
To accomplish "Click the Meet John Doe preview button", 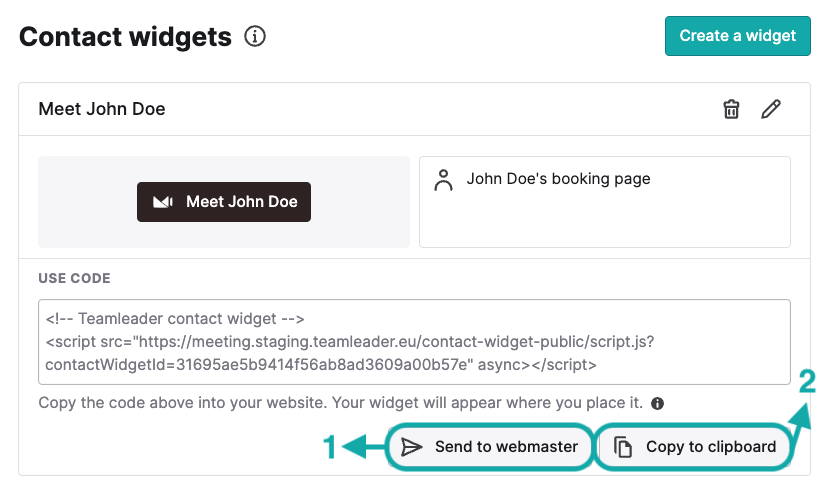I will (x=224, y=202).
